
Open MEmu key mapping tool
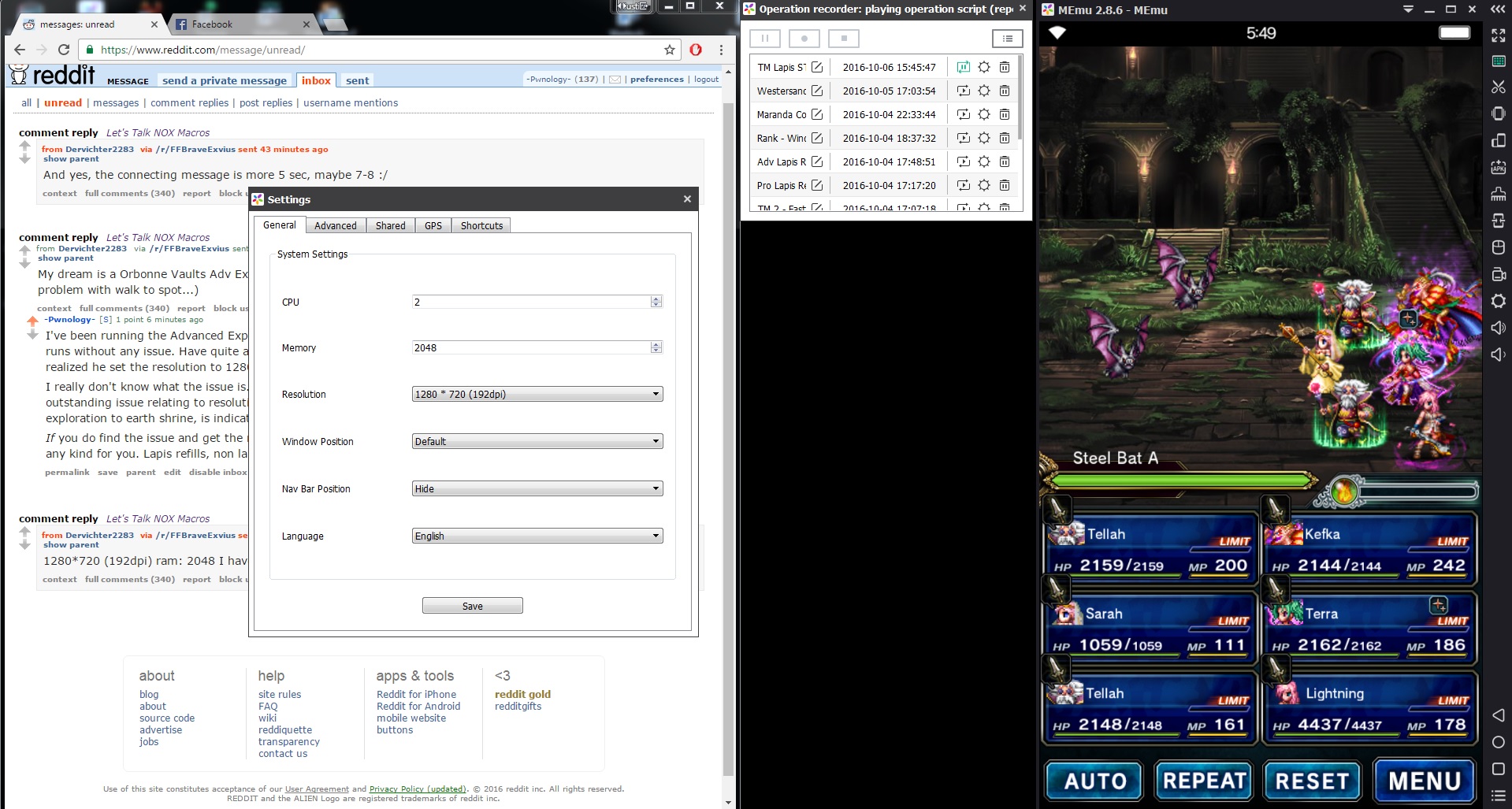click(x=1498, y=61)
